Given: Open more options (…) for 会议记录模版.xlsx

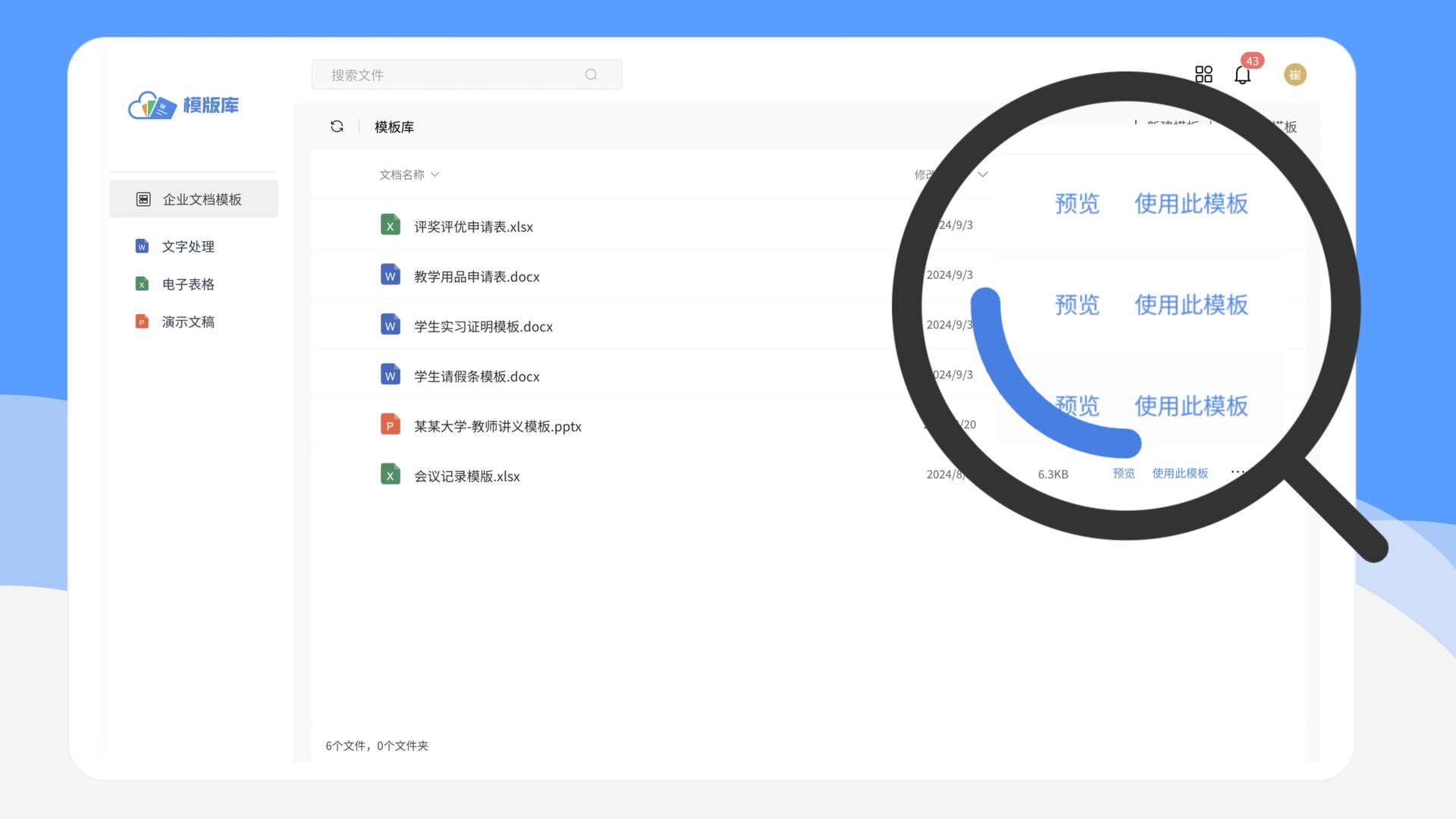Looking at the screenshot, I should click(x=1238, y=472).
